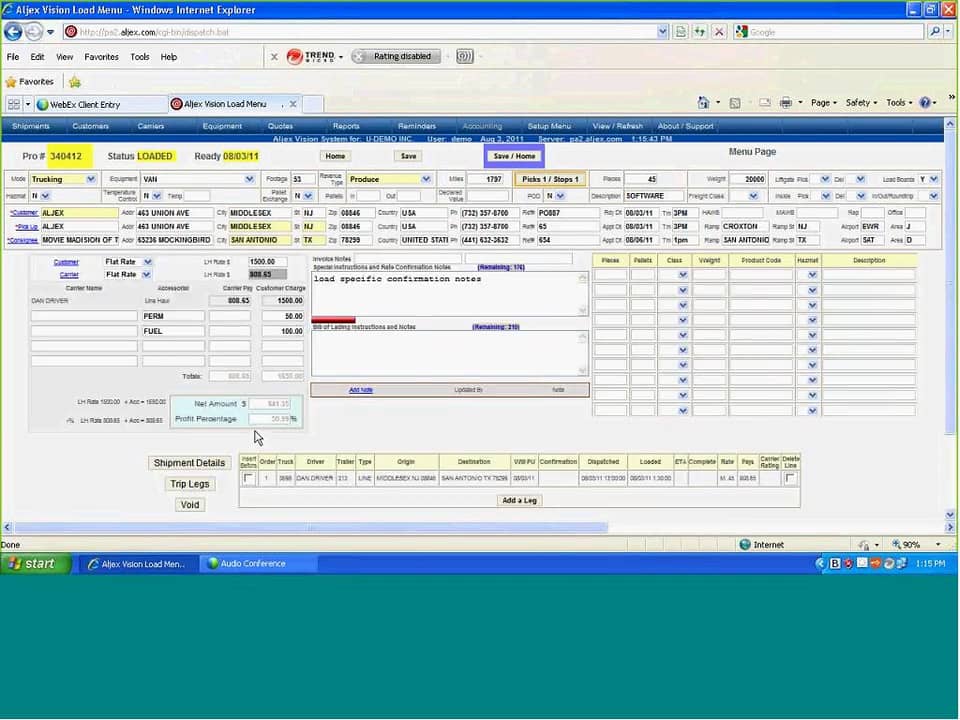The image size is (960, 720).
Task: Close the Trend Micro toolbar X
Action: click(x=274, y=57)
